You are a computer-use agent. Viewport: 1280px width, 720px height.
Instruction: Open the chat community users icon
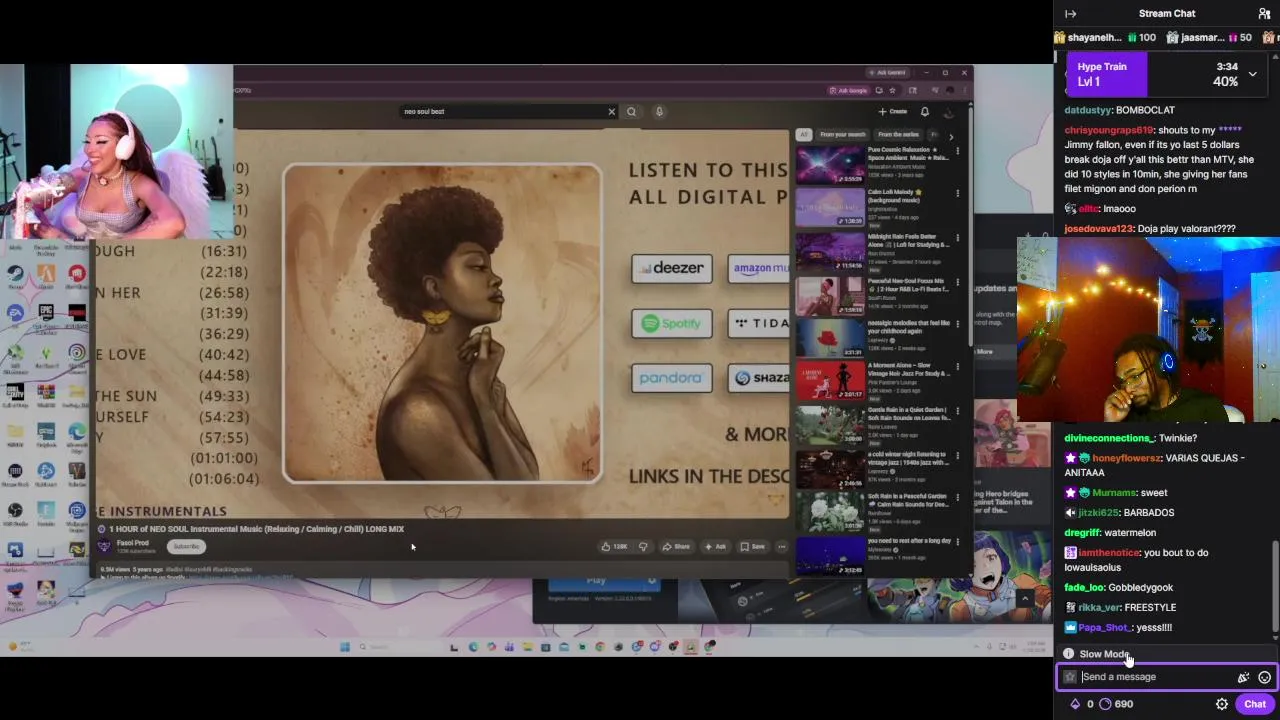pyautogui.click(x=1264, y=14)
